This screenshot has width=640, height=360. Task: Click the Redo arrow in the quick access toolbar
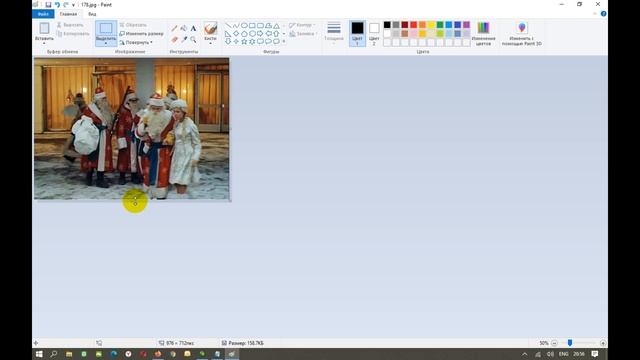66,5
